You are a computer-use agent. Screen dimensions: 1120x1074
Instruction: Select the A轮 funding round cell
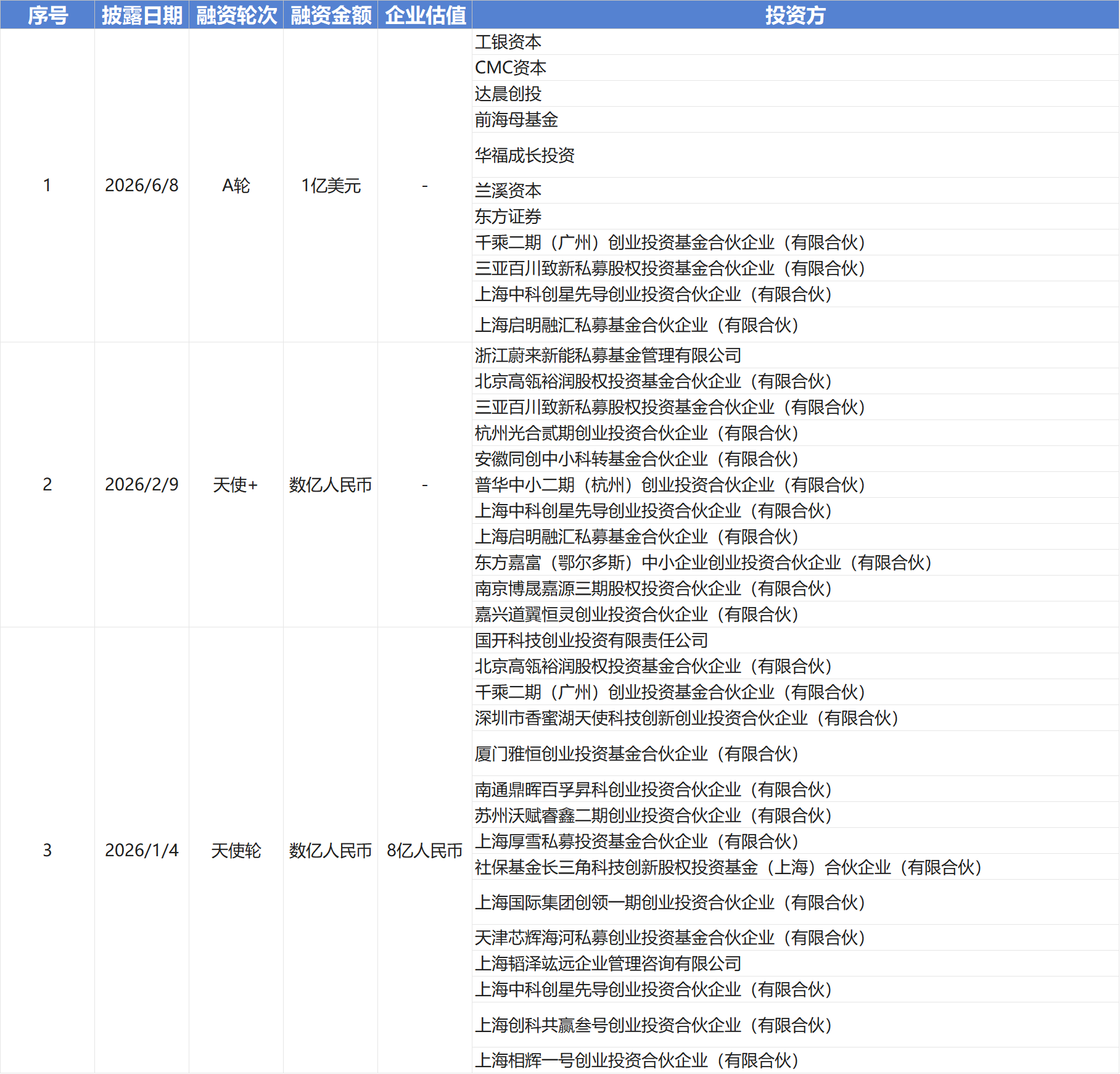click(x=236, y=185)
